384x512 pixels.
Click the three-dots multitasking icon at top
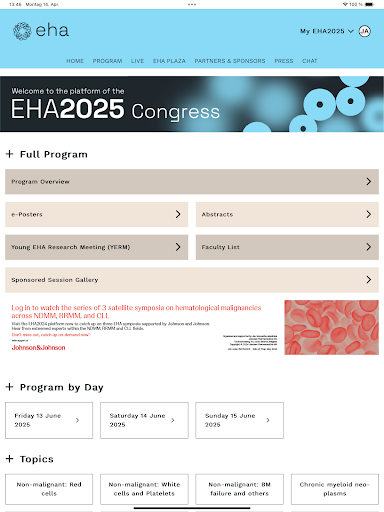pos(192,4)
